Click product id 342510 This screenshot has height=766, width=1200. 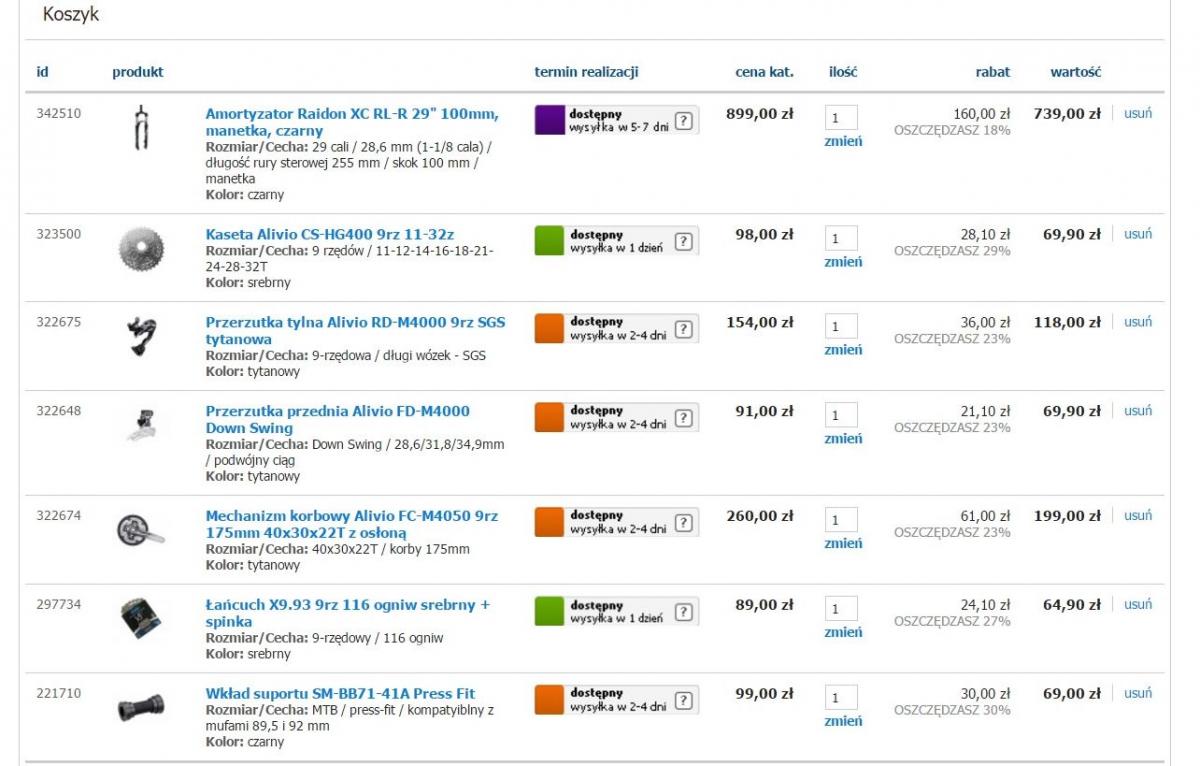point(59,113)
